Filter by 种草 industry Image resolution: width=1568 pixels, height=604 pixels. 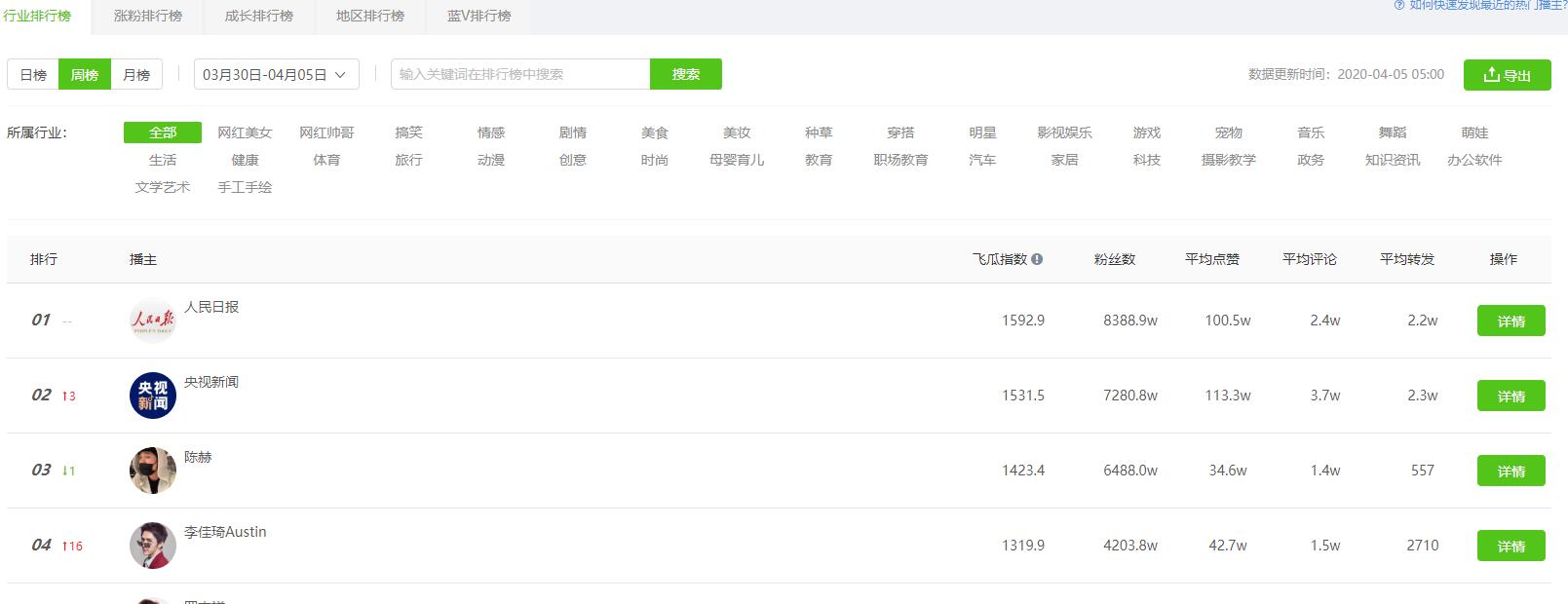coord(819,132)
